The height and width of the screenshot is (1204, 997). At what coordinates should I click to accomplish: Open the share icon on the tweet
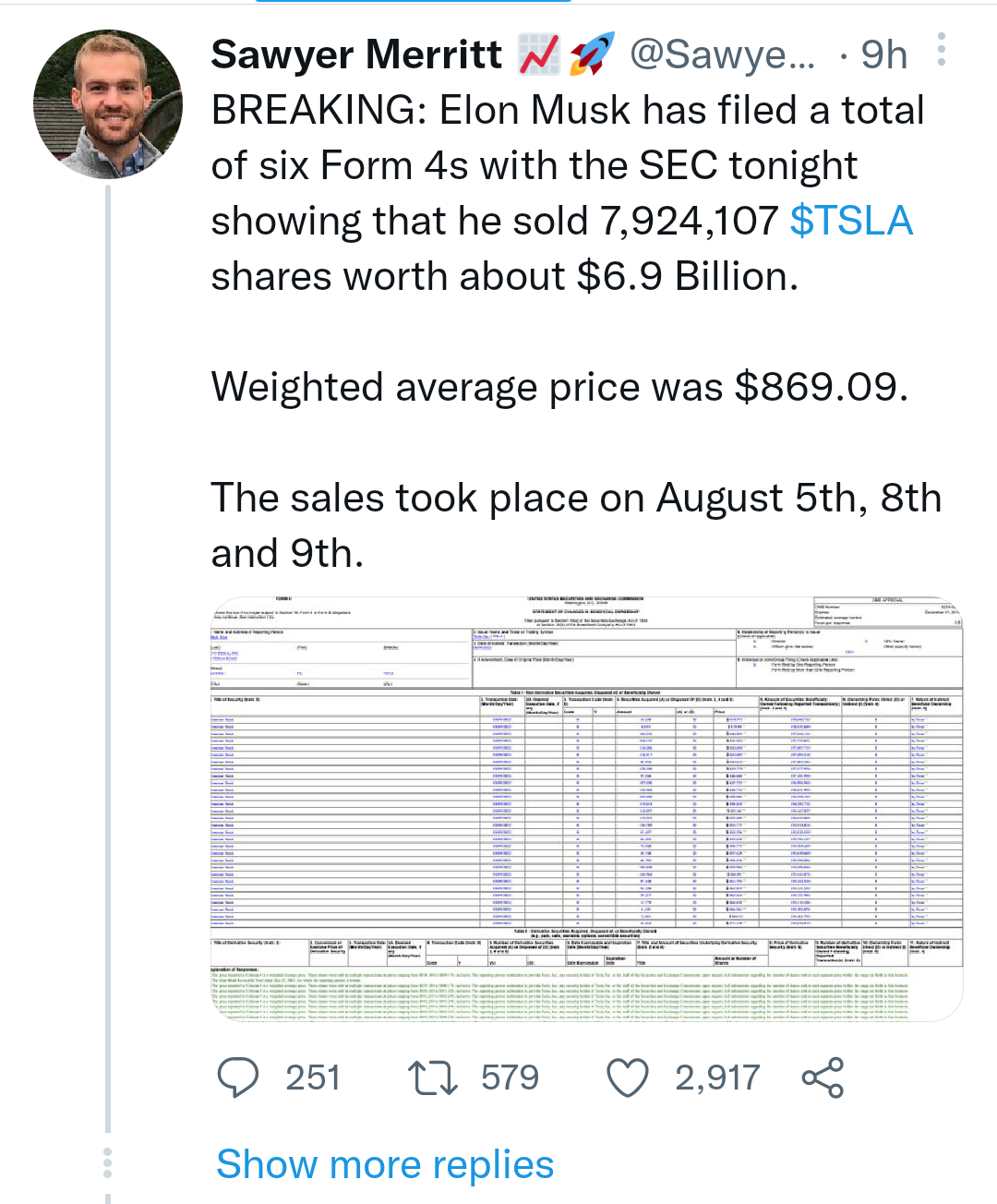tap(823, 1078)
